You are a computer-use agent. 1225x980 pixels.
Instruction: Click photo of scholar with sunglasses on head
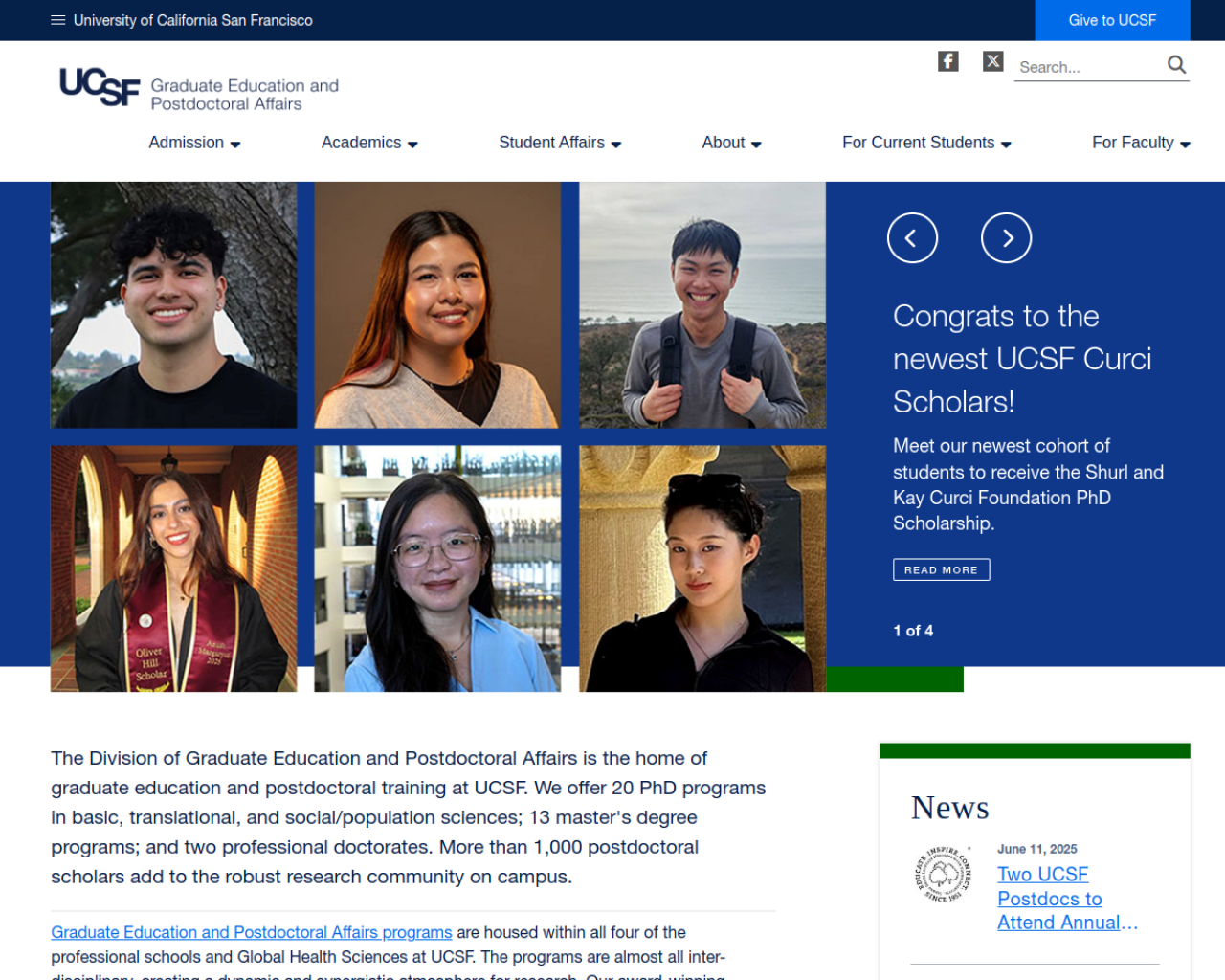[x=702, y=568]
